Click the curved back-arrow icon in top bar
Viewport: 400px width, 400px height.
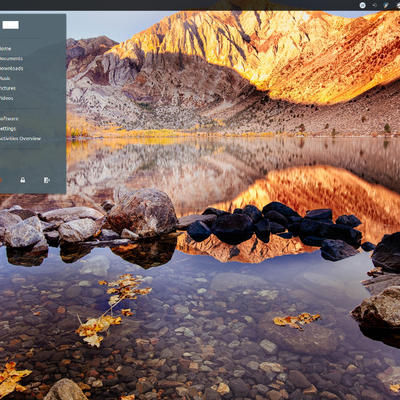pyautogui.click(x=374, y=5)
